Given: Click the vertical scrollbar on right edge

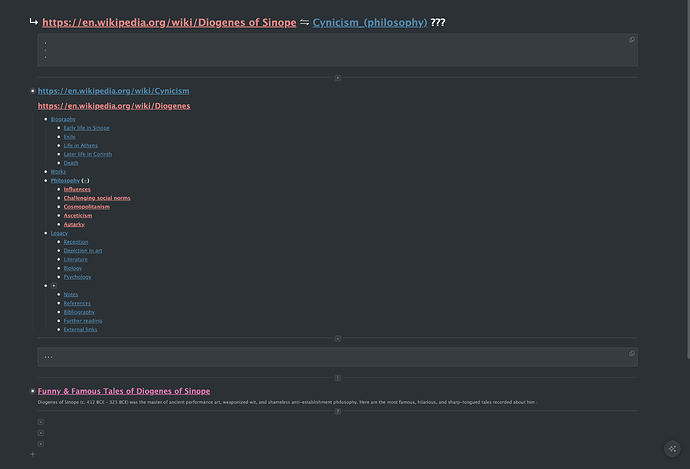Looking at the screenshot, I should click(688, 179).
